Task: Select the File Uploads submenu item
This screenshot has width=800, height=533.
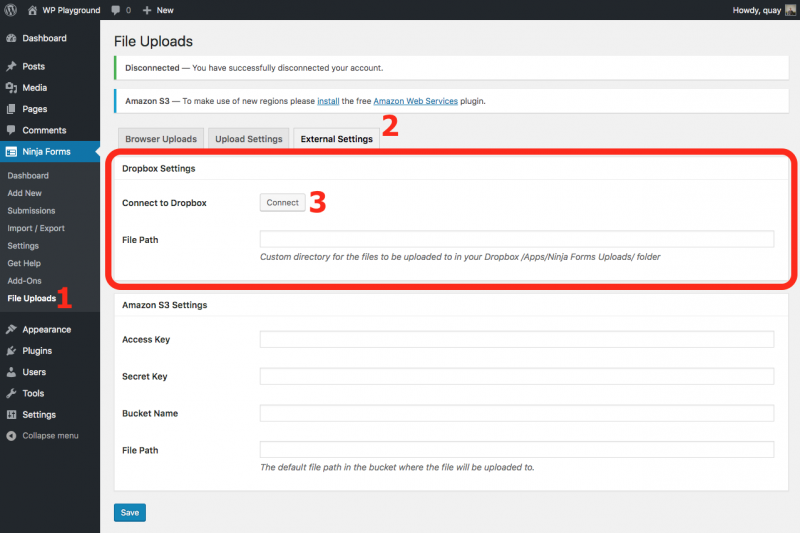Action: (x=32, y=298)
